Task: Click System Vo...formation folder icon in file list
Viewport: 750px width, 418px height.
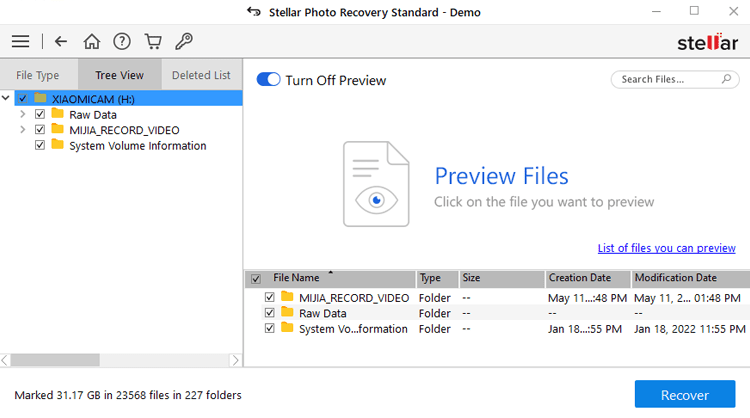Action: [287, 328]
